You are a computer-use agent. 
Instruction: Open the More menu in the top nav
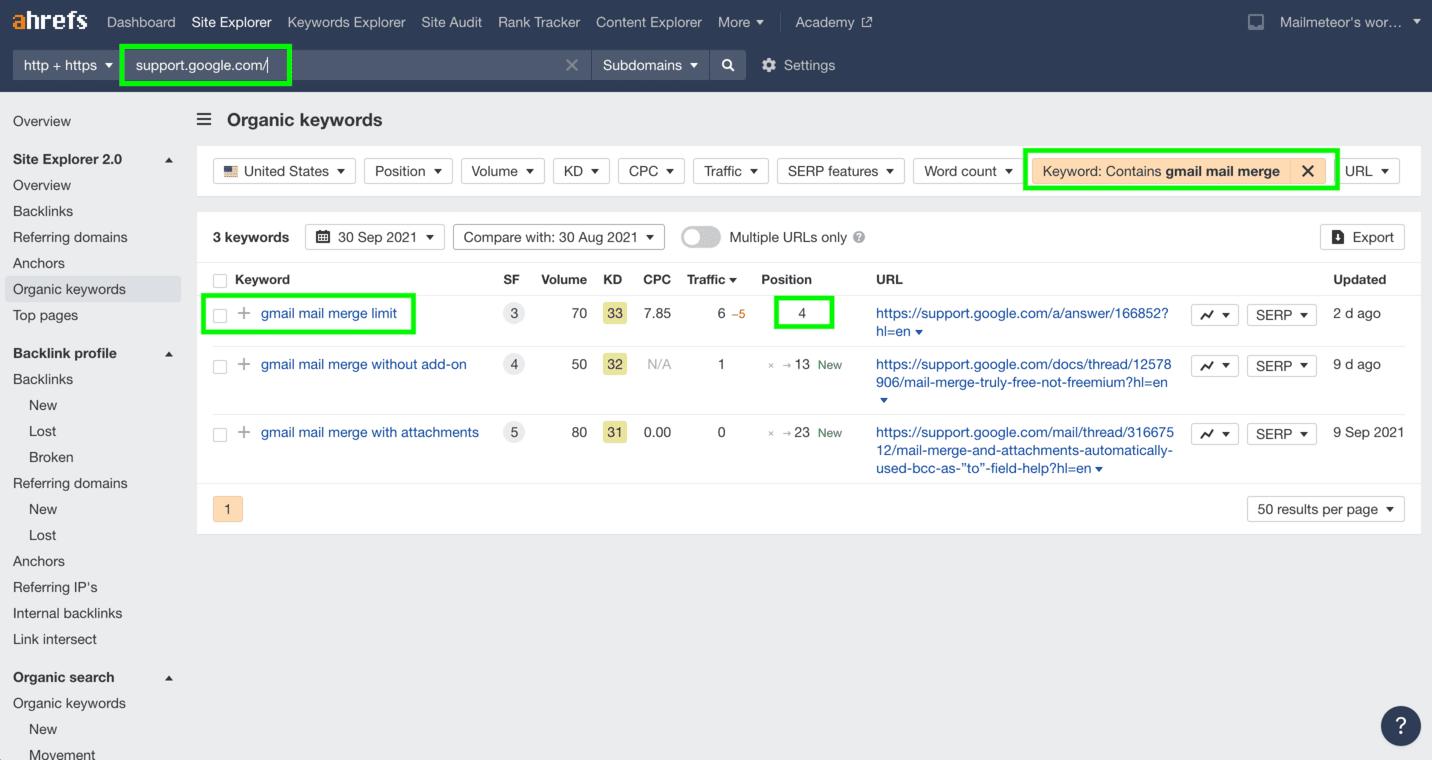[741, 22]
